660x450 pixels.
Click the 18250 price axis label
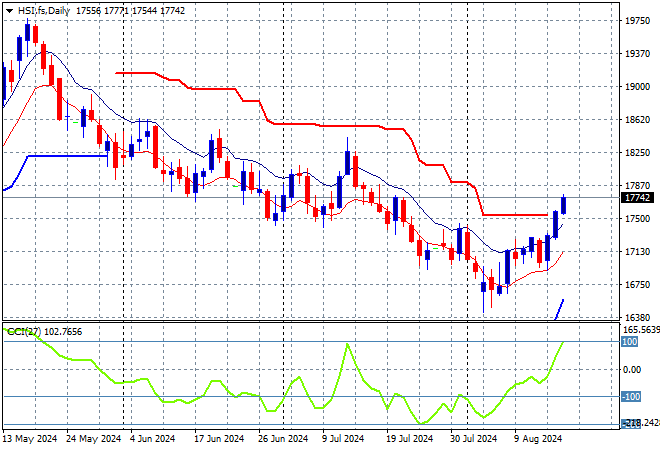[637, 152]
